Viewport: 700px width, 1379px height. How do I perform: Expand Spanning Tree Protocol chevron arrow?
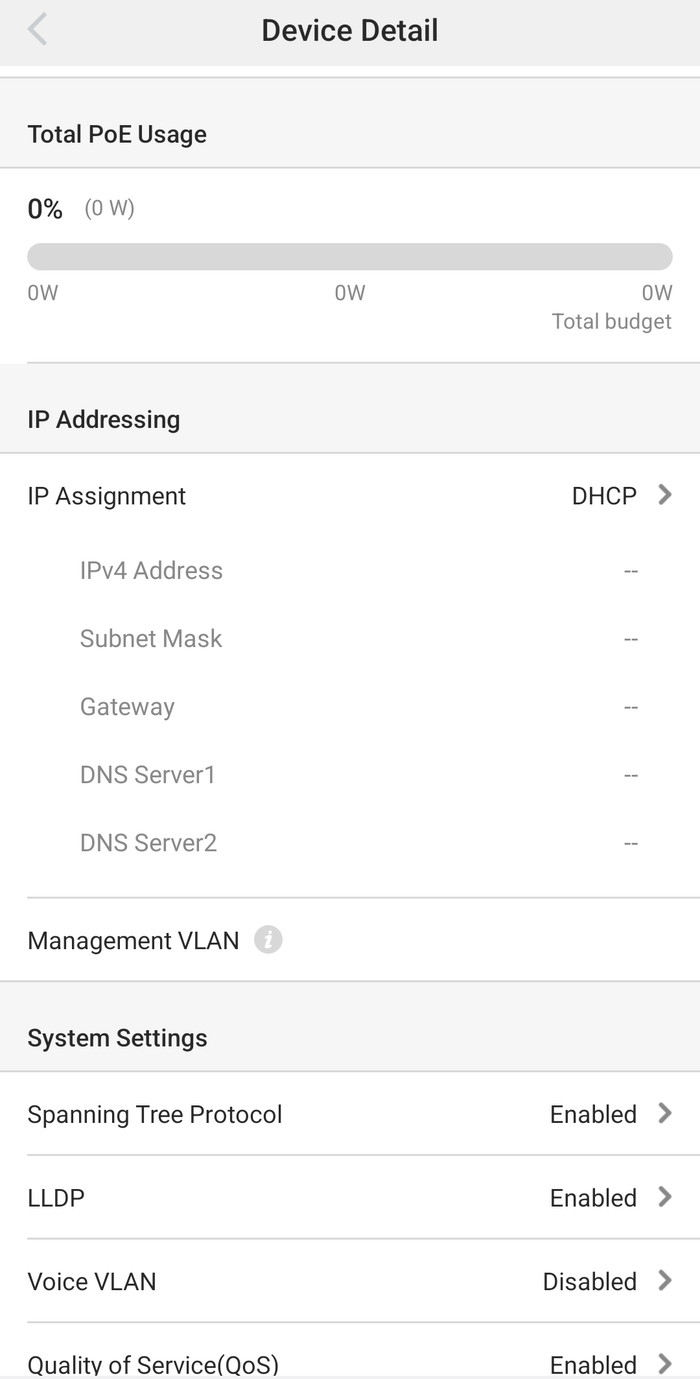664,1113
